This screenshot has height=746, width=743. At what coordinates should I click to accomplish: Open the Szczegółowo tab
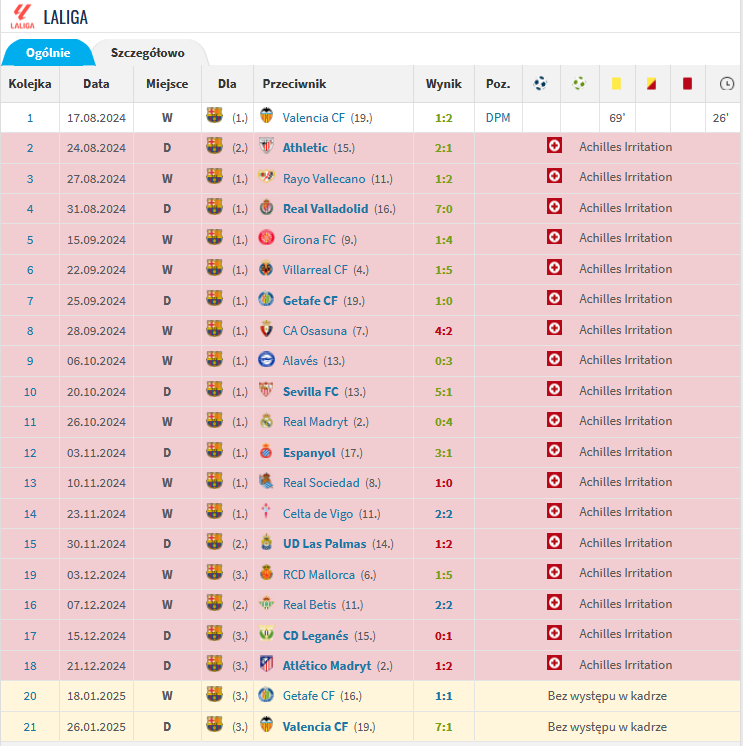[148, 52]
